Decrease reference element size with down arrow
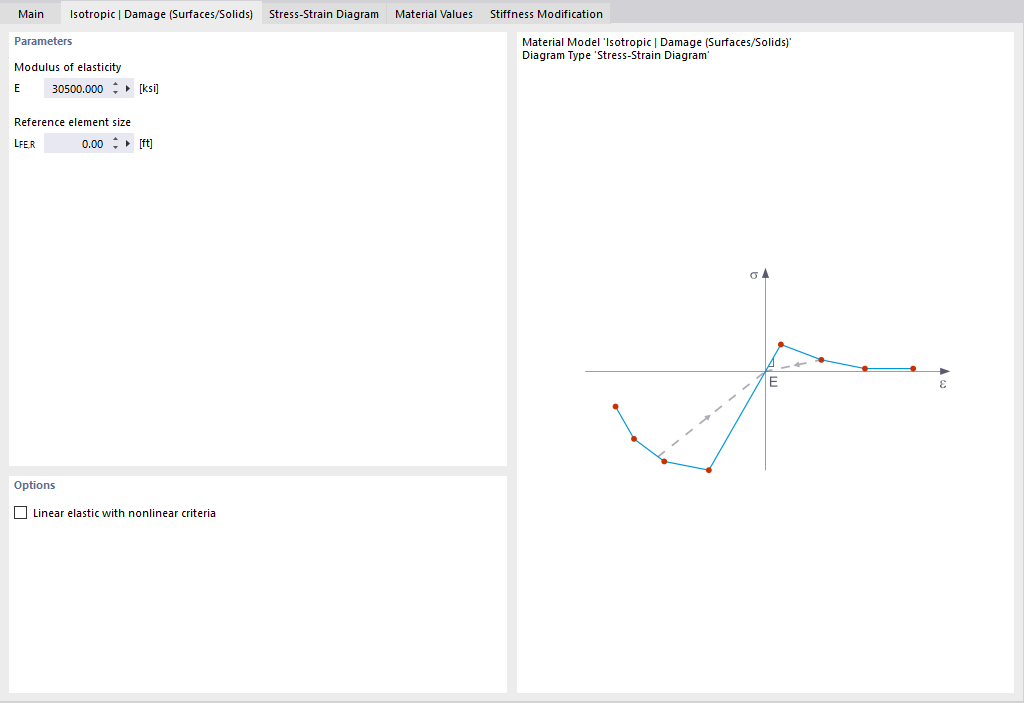Image resolution: width=1024 pixels, height=703 pixels. pyautogui.click(x=116, y=148)
